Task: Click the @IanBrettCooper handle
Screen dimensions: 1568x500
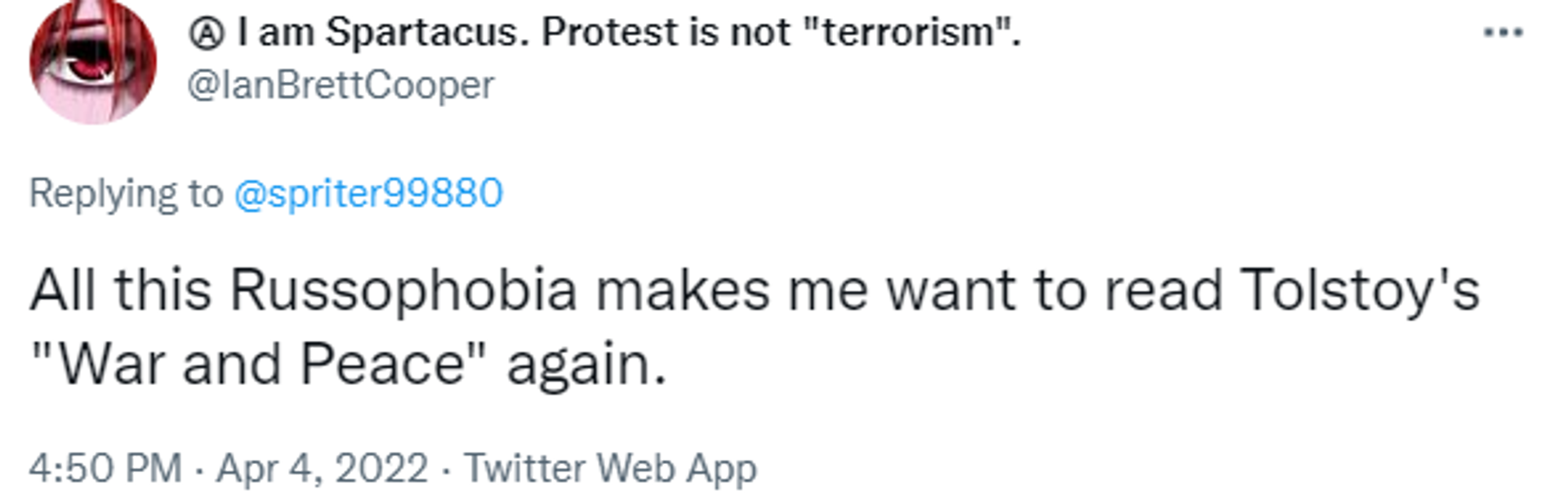Action: [x=341, y=85]
